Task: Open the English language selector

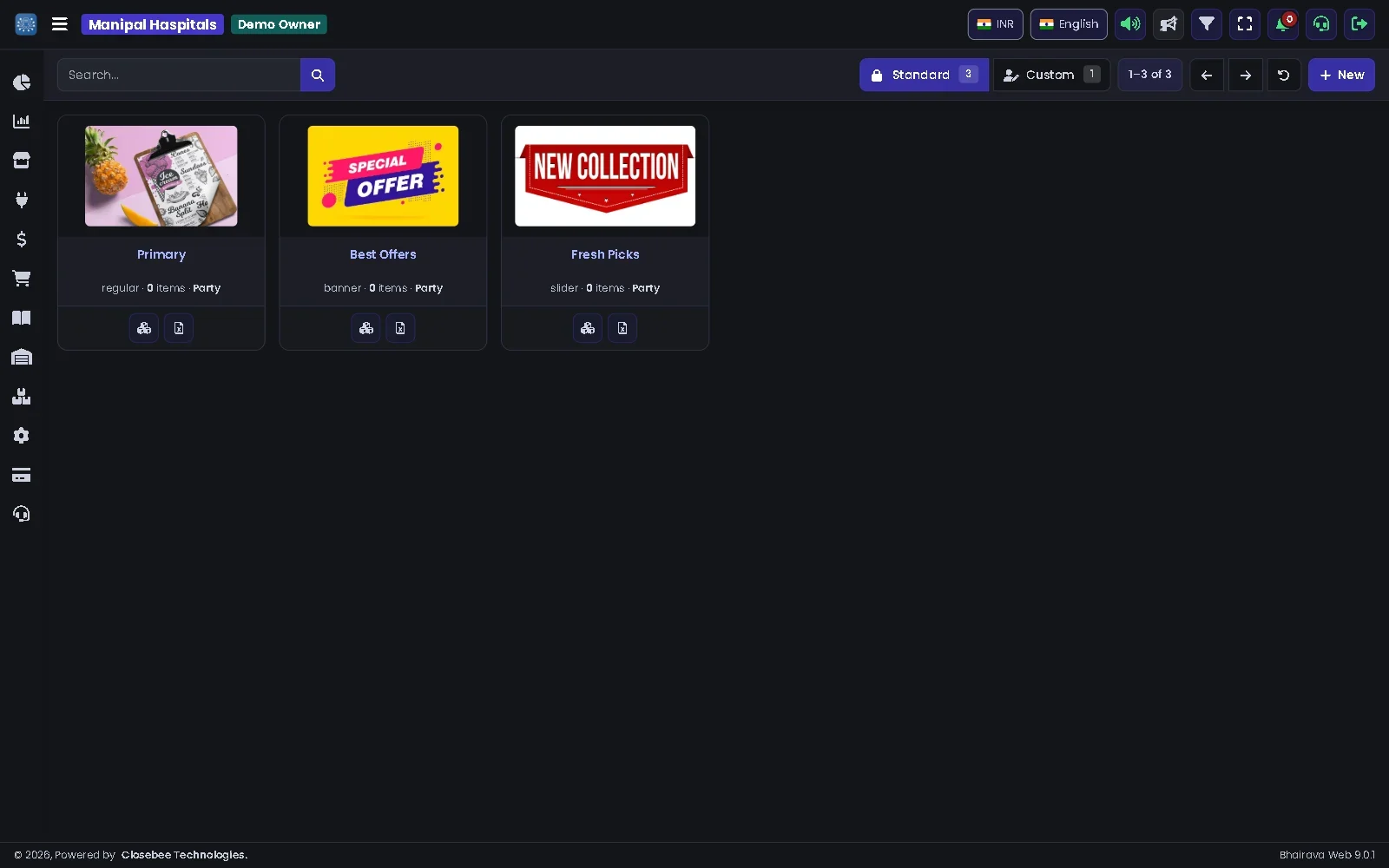Action: 1069,24
